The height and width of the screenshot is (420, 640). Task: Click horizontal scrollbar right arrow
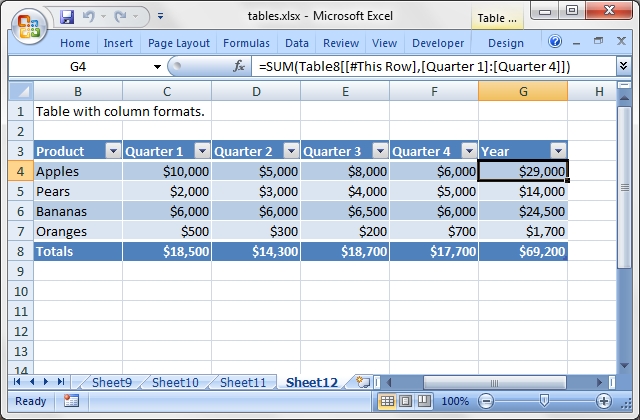[x=599, y=382]
